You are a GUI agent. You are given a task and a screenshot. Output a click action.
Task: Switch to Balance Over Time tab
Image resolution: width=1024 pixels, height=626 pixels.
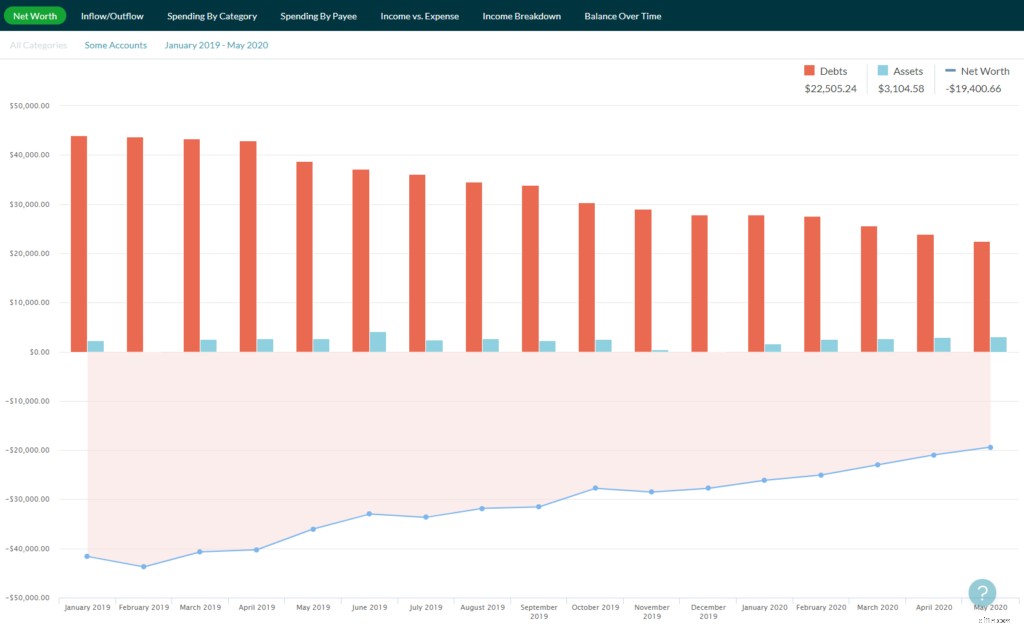coord(622,16)
